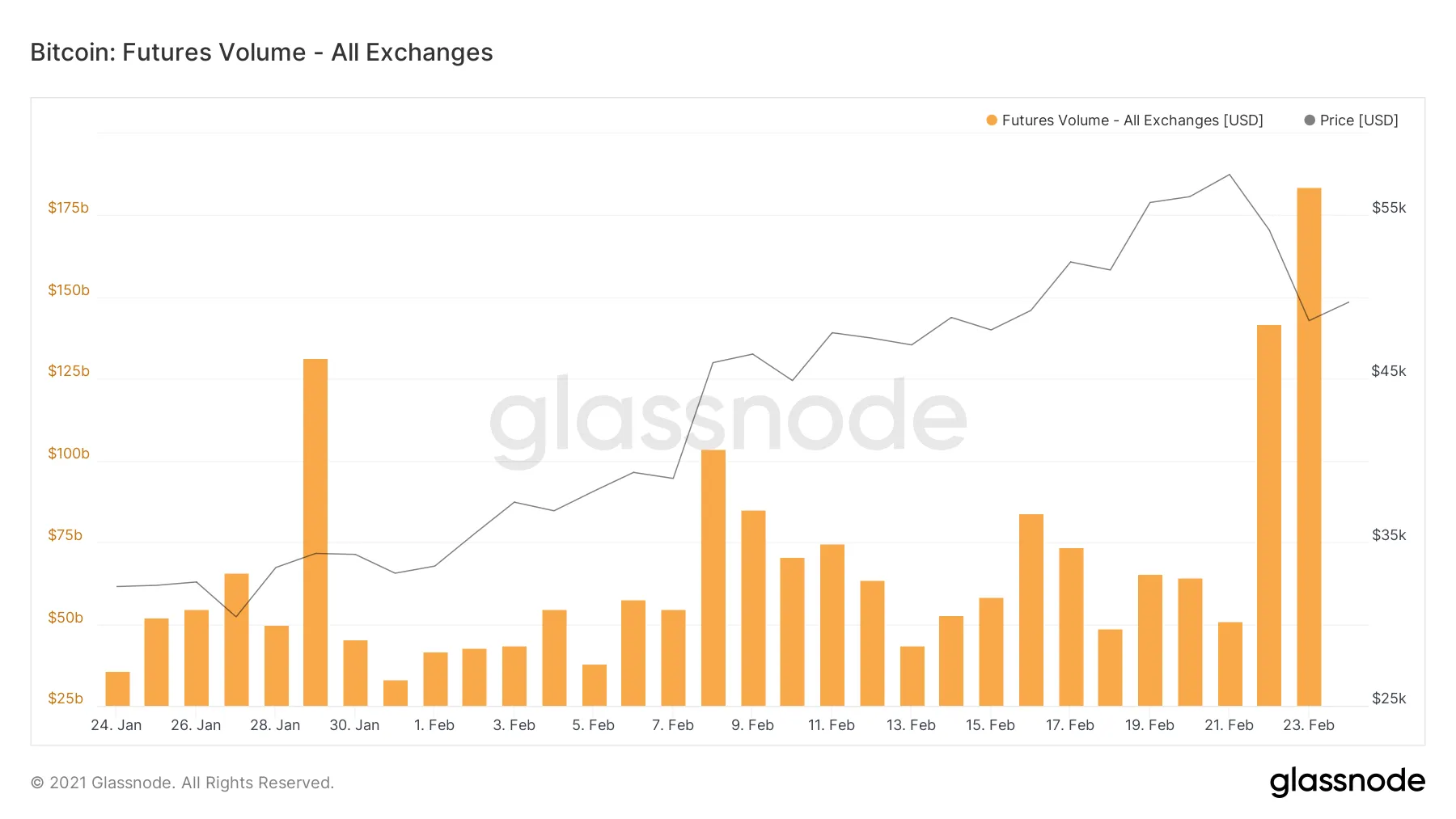Click the $55k right axis label
Screen dimensions: 1456x819
point(1388,208)
